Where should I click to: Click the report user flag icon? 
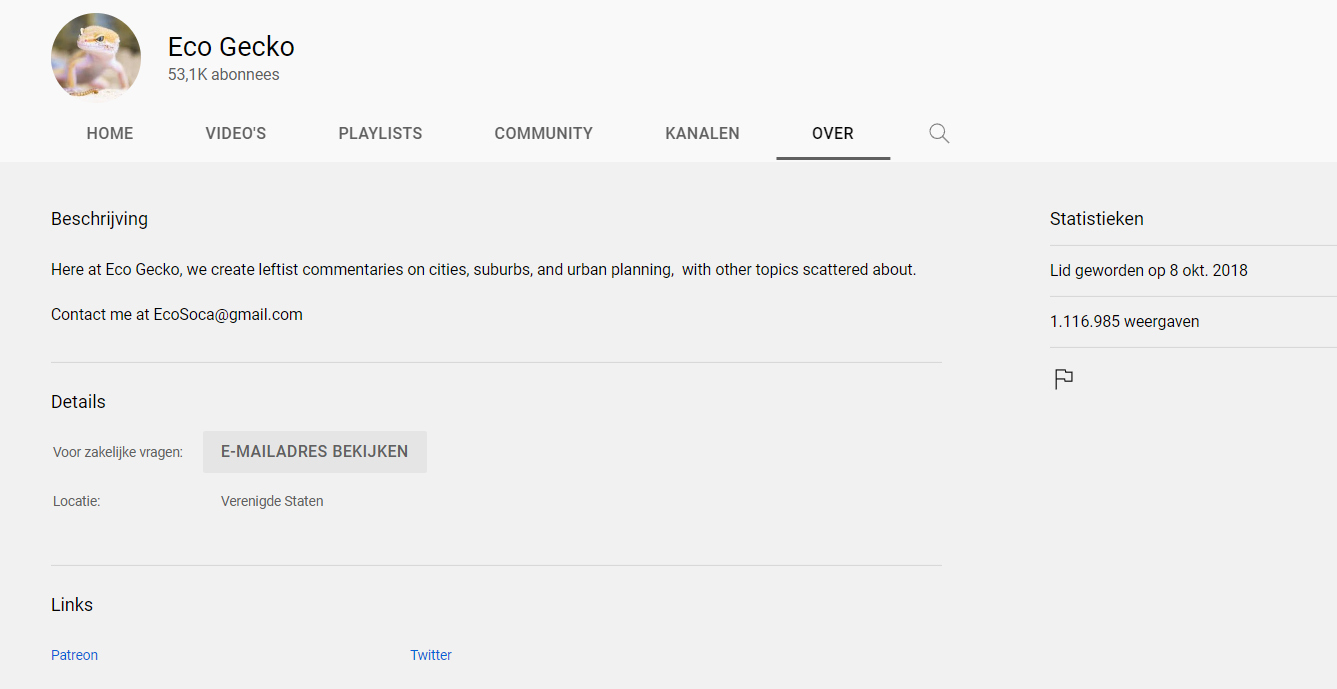point(1064,379)
